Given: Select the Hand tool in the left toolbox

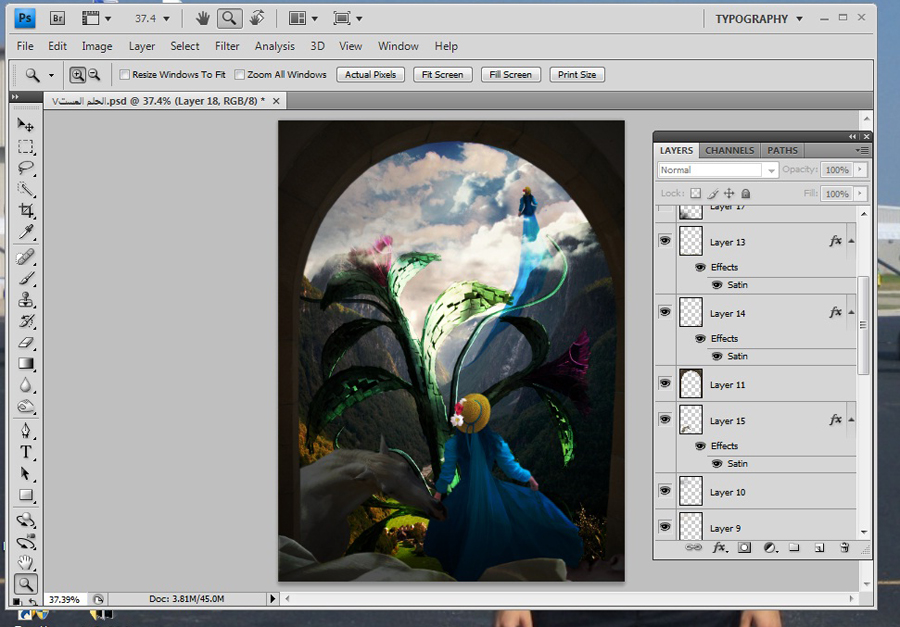Looking at the screenshot, I should (25, 563).
